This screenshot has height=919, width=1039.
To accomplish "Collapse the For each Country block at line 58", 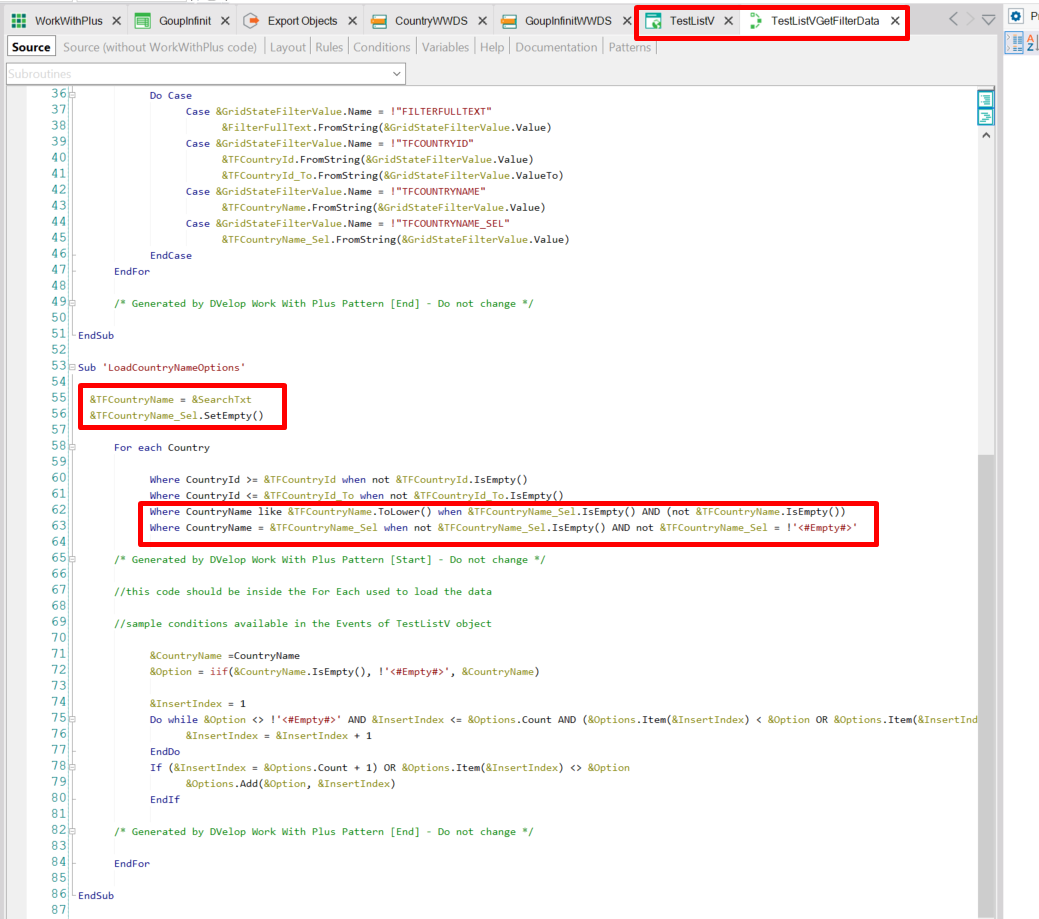I will pos(72,447).
